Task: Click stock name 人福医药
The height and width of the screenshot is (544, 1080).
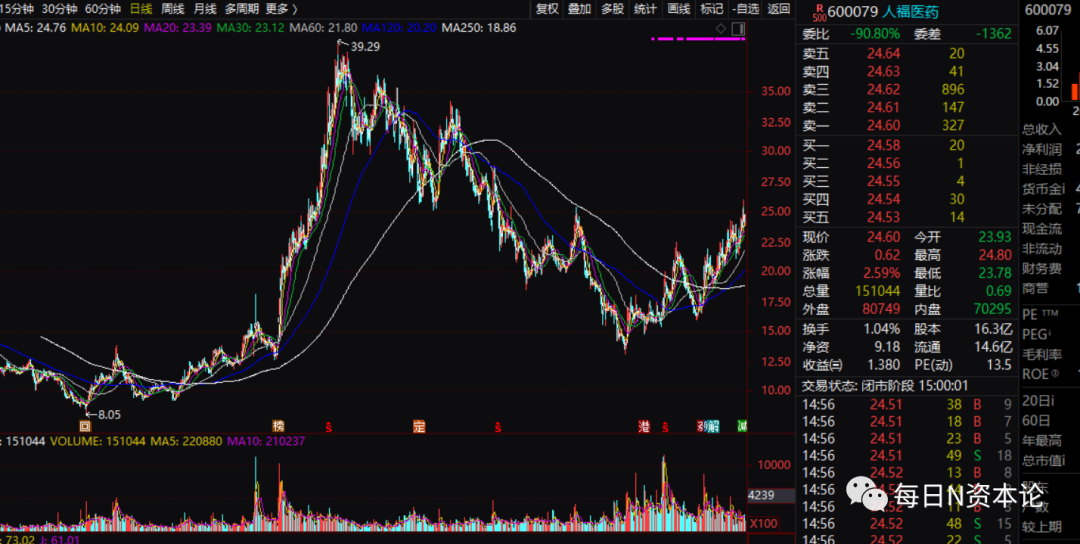Action: 913,12
